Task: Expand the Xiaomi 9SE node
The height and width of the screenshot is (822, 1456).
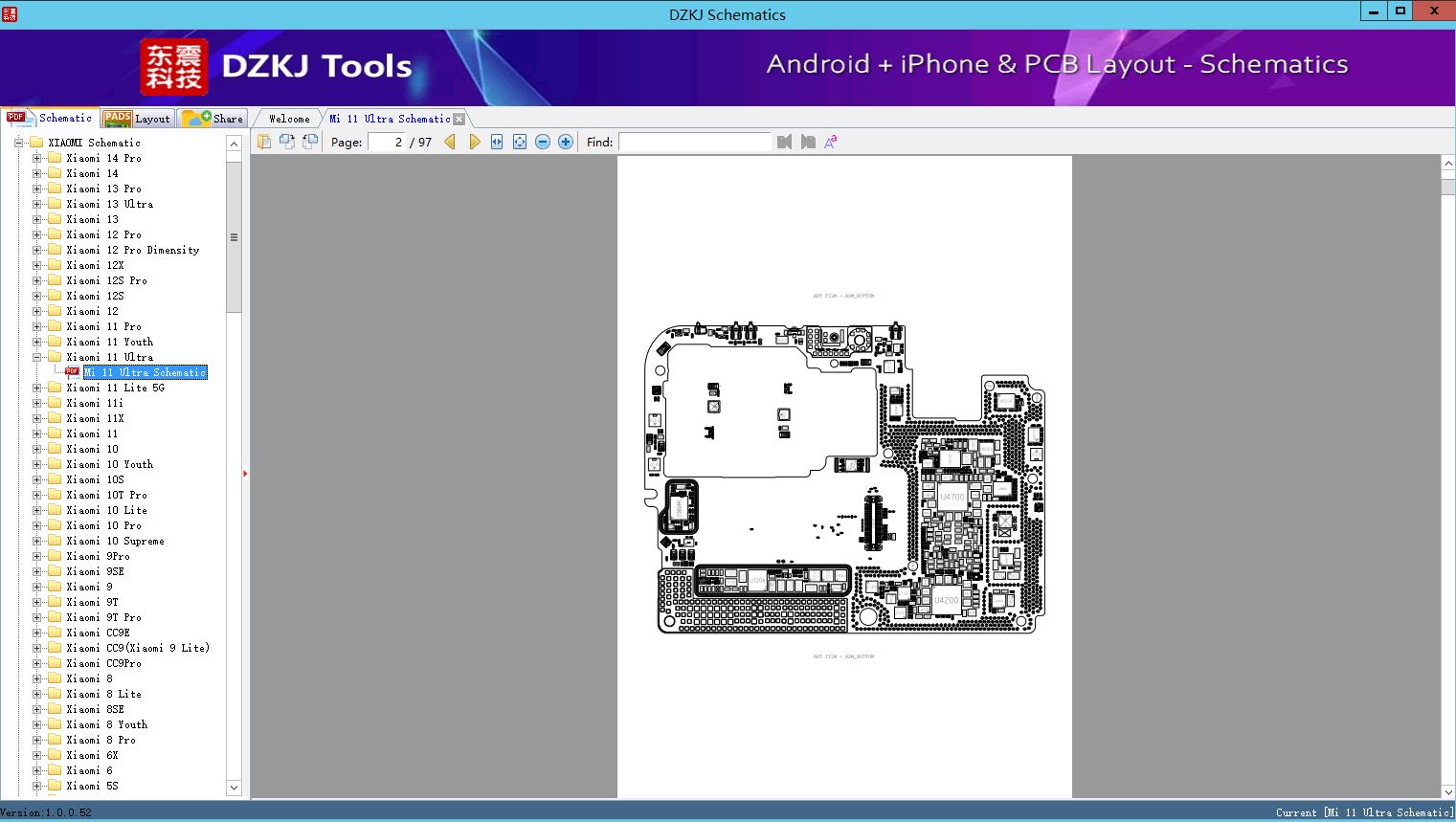Action: coord(36,571)
